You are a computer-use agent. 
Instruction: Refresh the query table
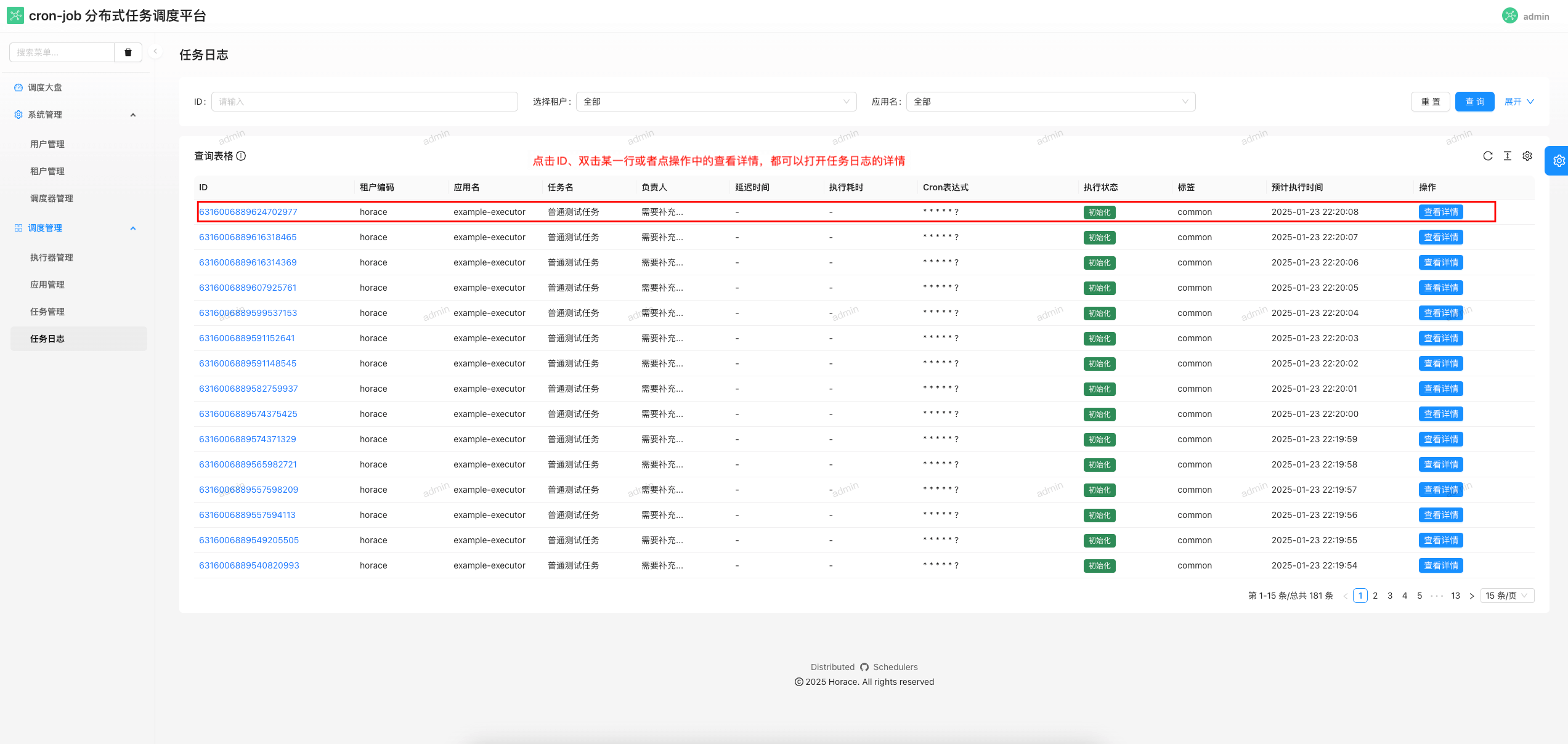click(1488, 156)
